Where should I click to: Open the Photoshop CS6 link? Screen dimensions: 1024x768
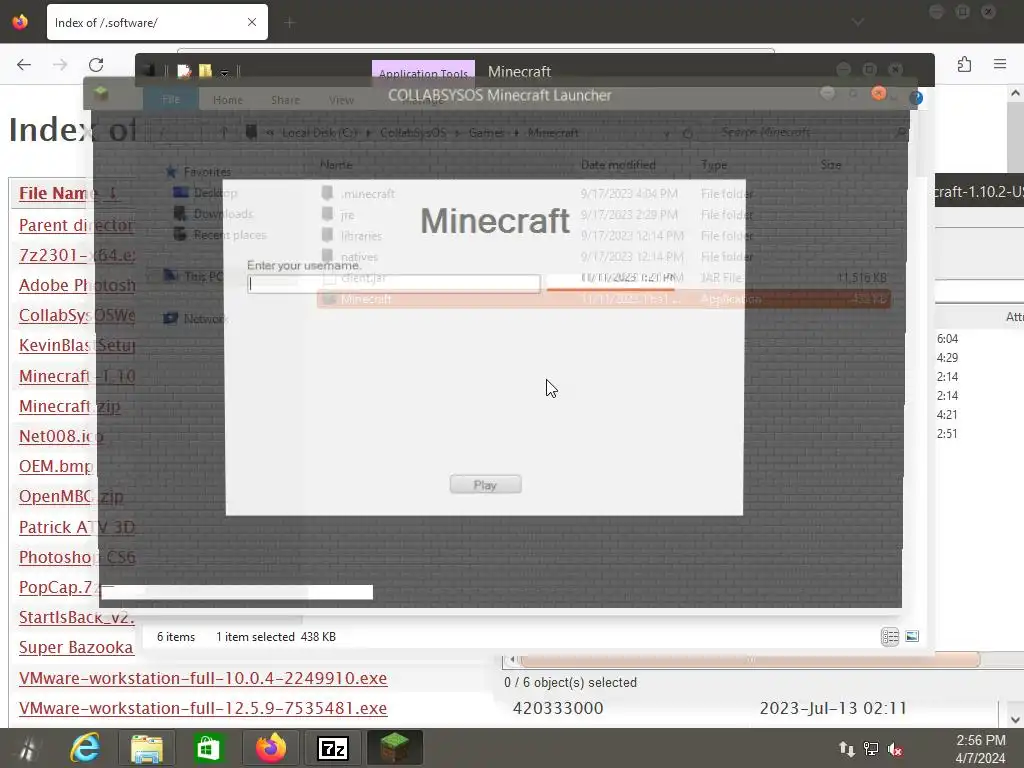[x=77, y=557]
